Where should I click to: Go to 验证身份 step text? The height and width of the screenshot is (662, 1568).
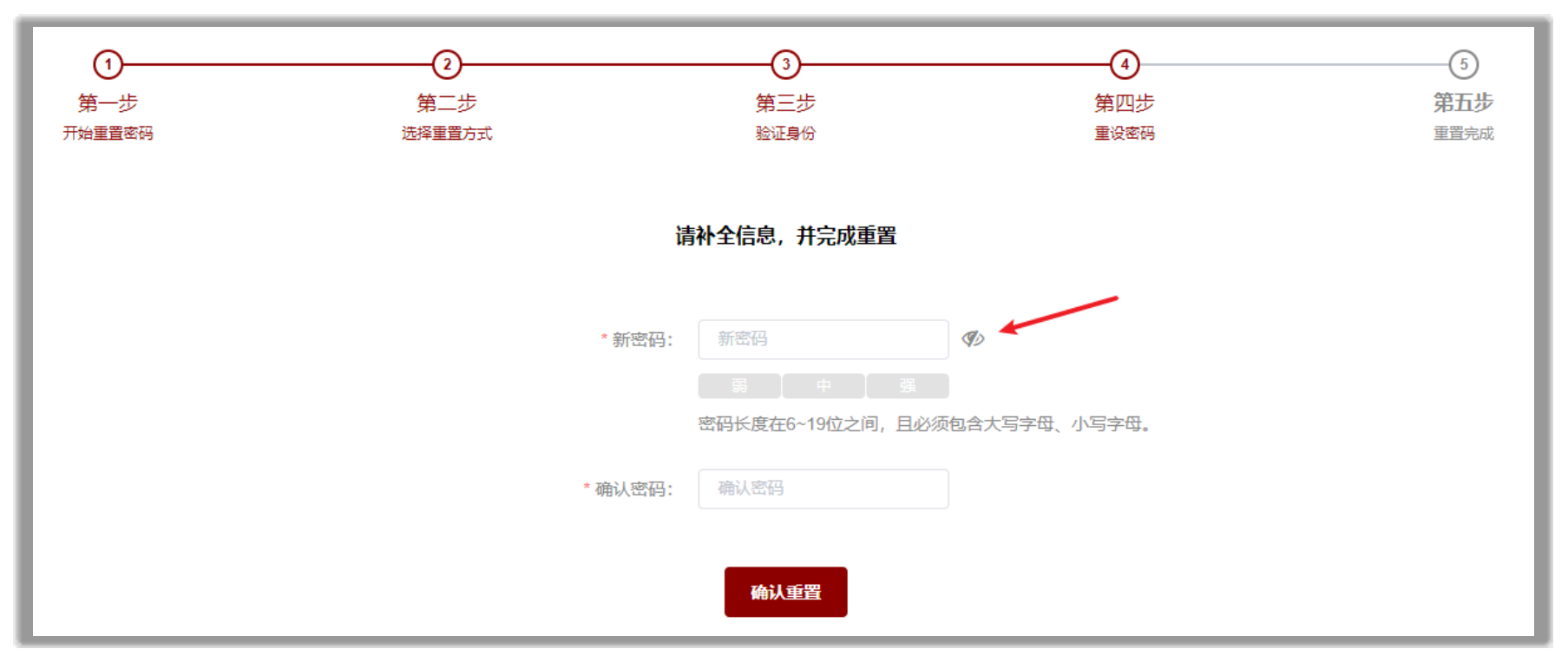point(786,133)
